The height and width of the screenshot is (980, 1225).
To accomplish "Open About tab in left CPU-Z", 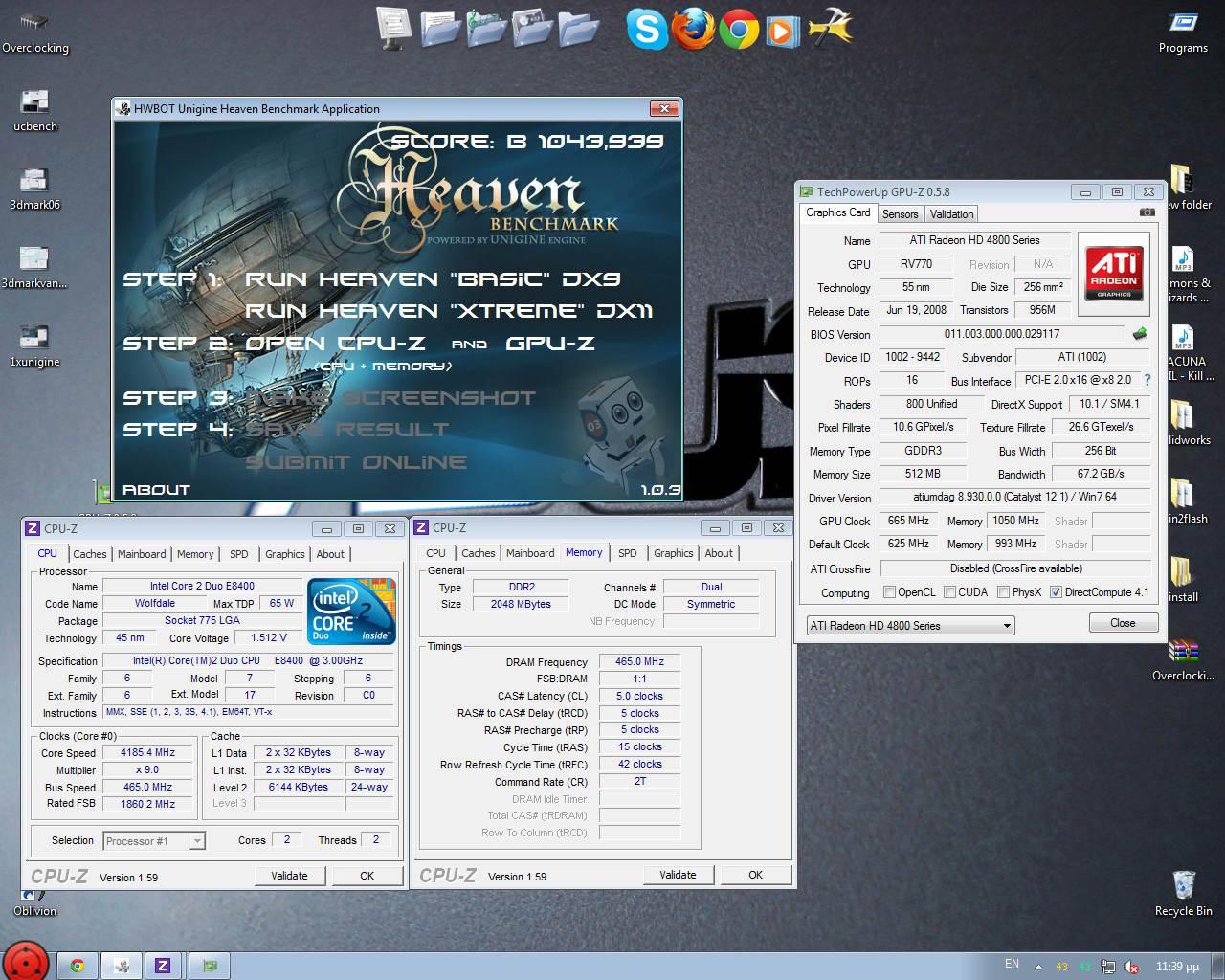I will [x=330, y=554].
